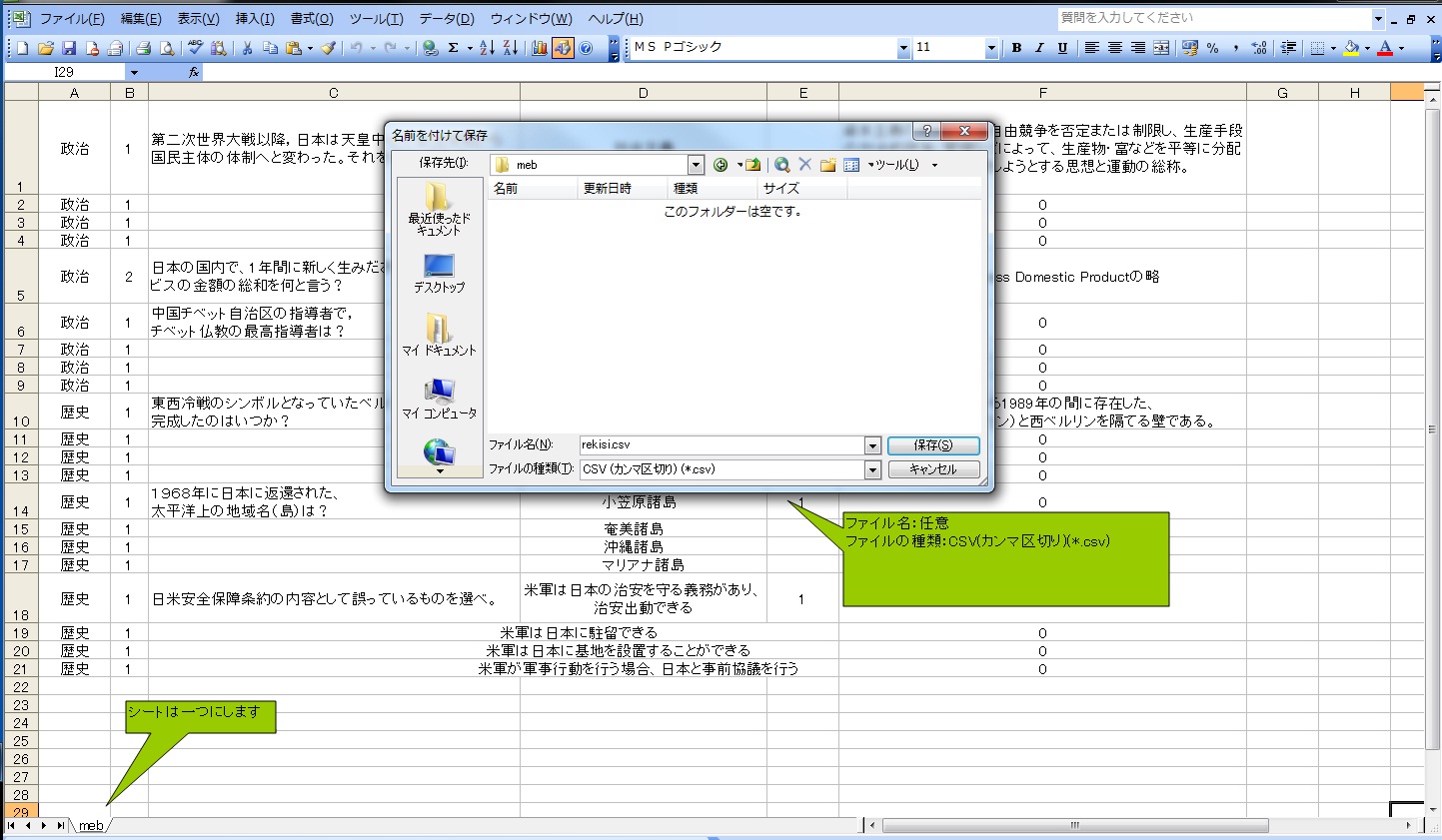Viewport: 1442px width, 840px height.
Task: Click the create new folder icon
Action: 827,165
